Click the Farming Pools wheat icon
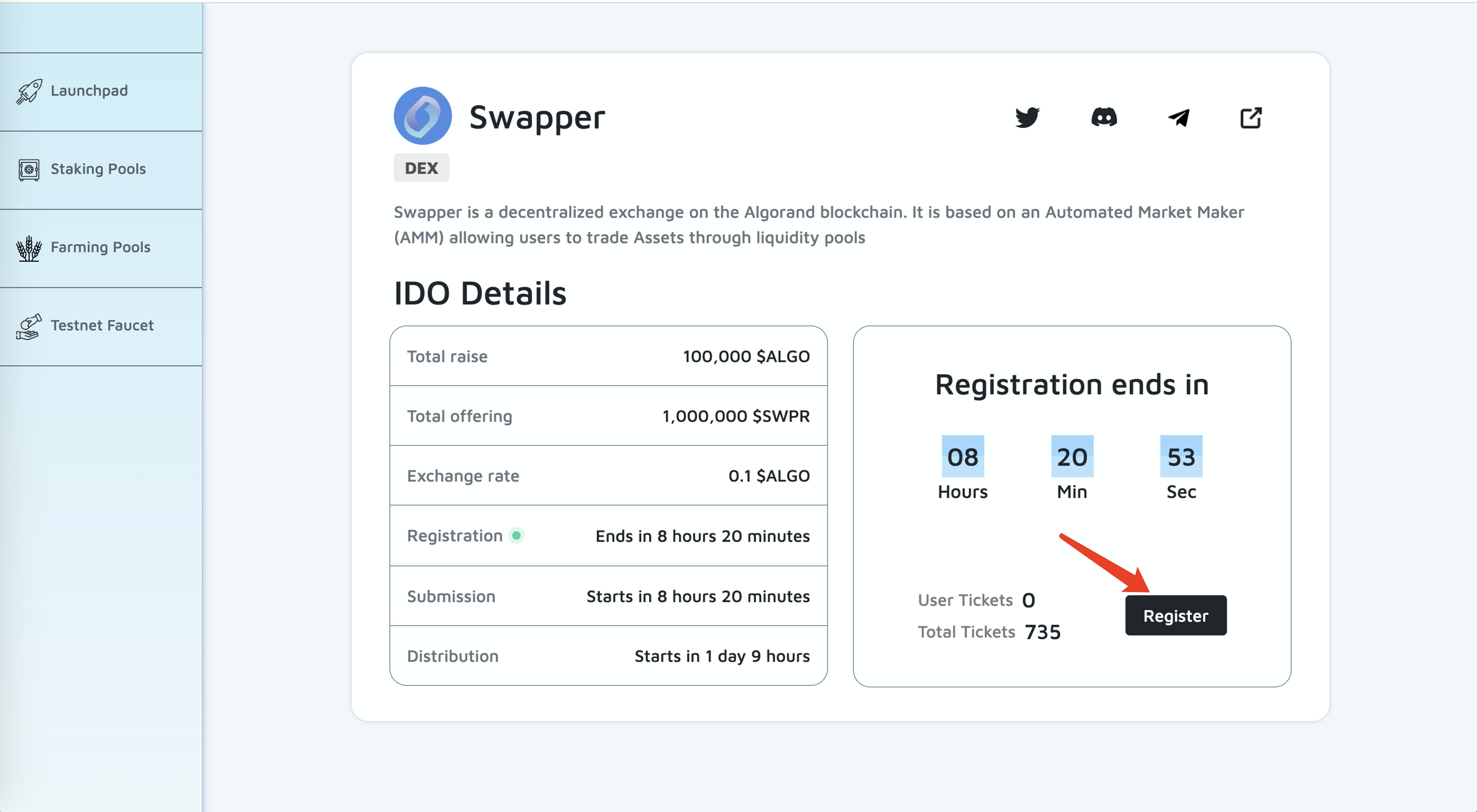The width and height of the screenshot is (1477, 812). click(29, 248)
